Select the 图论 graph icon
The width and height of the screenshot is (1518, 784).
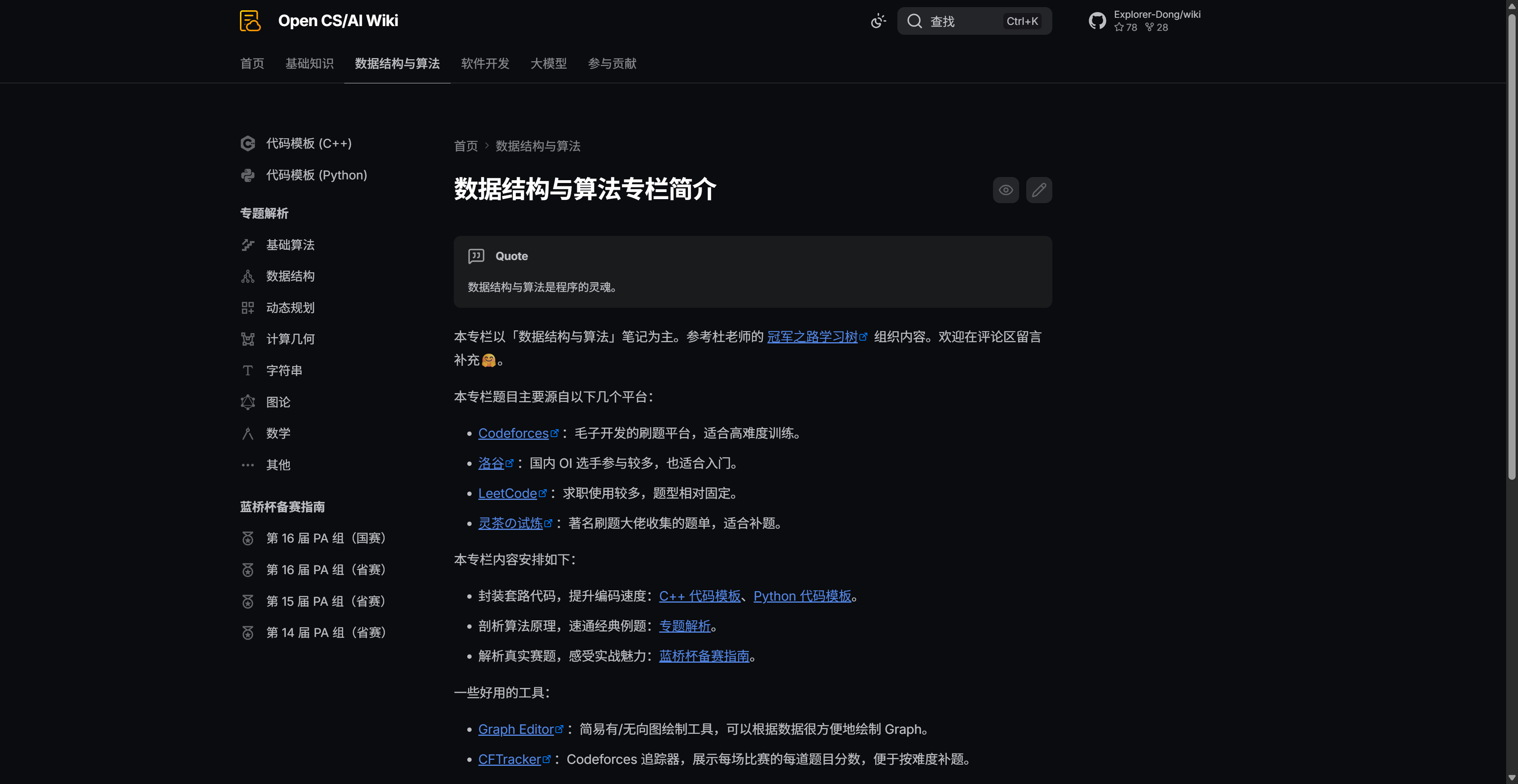pos(248,402)
